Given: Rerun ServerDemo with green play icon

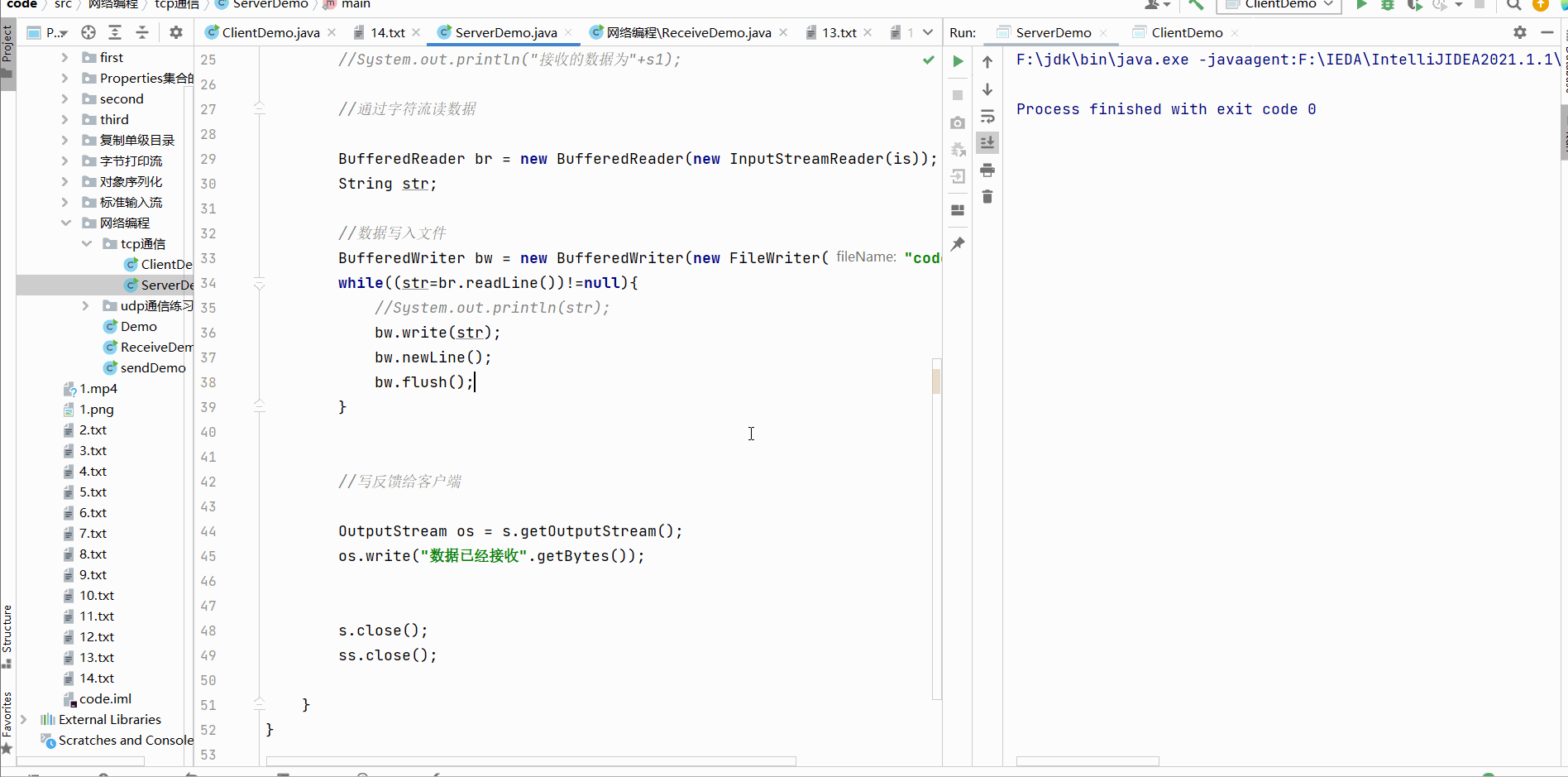Looking at the screenshot, I should (958, 61).
